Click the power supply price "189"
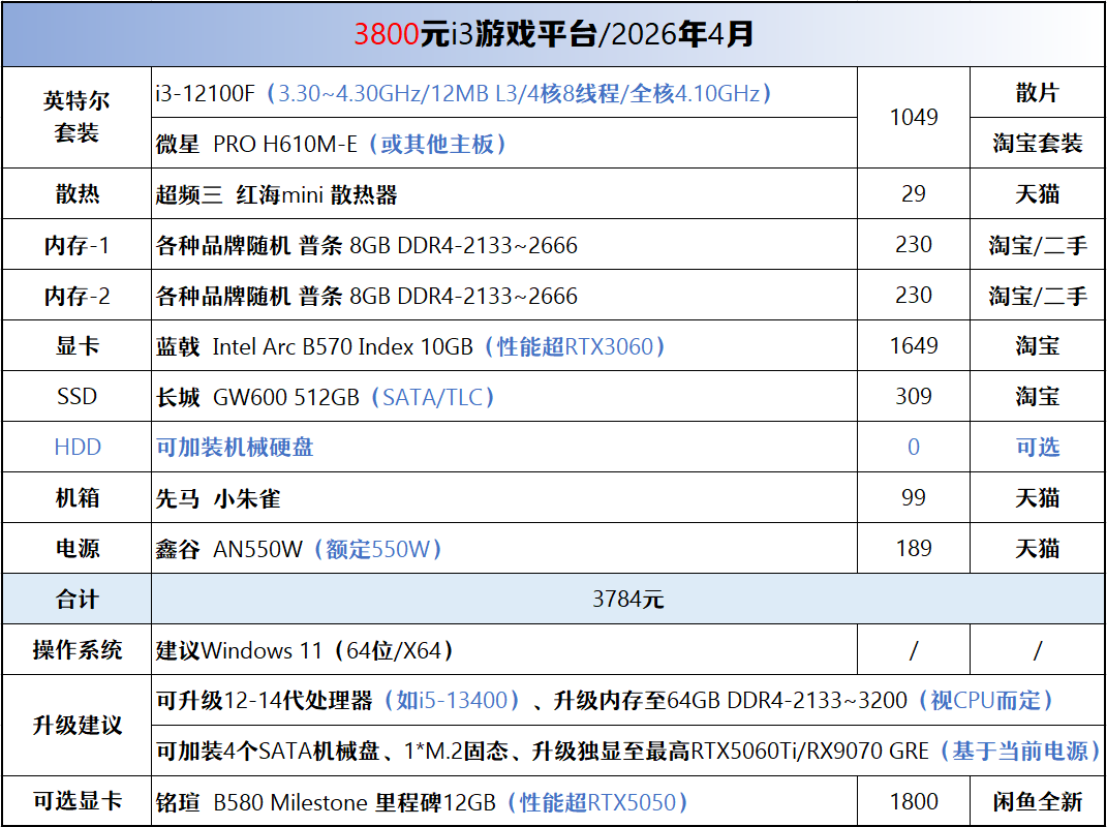Screen dimensions: 1108x828 pos(914,549)
